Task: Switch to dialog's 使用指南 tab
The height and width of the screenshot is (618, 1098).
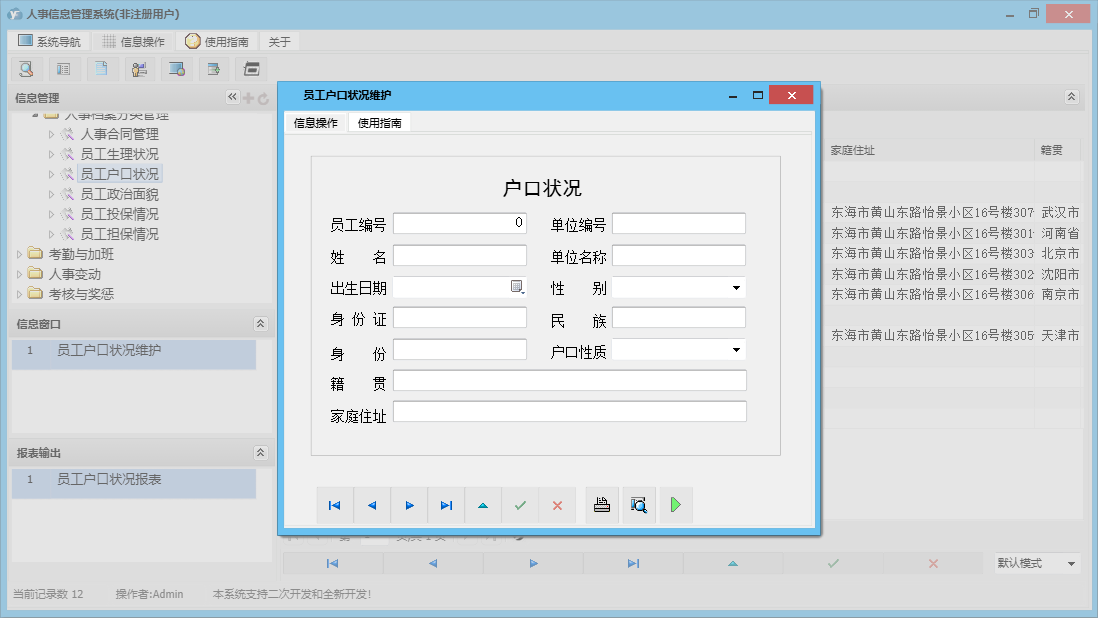Action: coord(380,123)
